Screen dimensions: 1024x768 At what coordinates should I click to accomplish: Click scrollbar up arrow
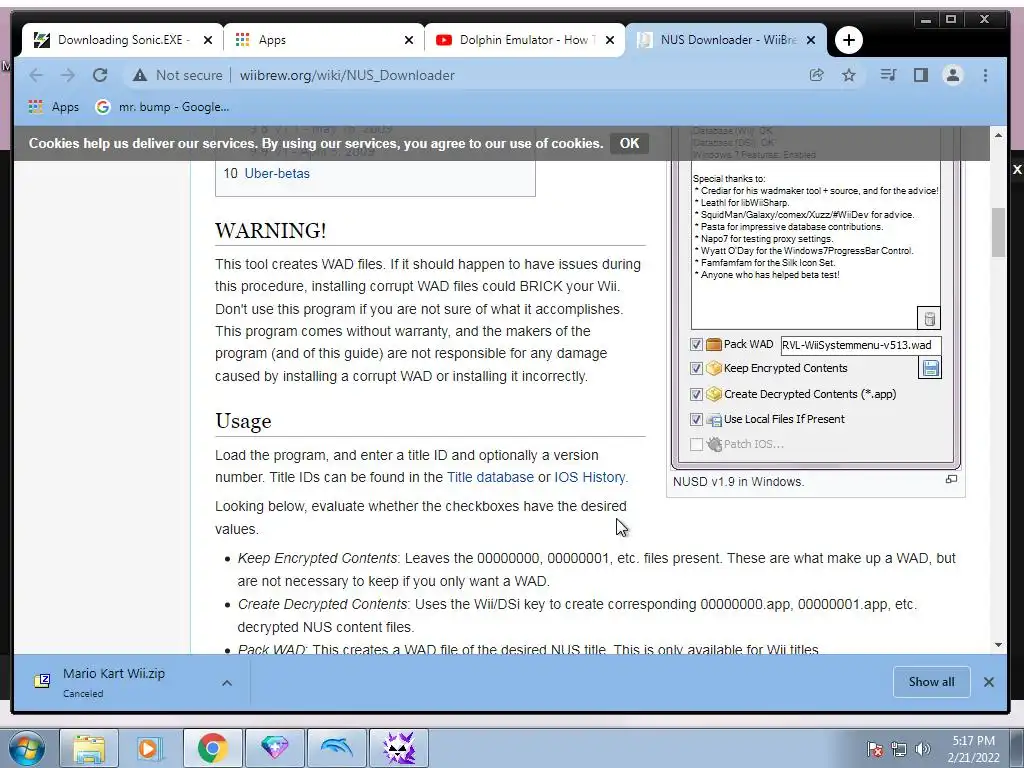click(998, 135)
